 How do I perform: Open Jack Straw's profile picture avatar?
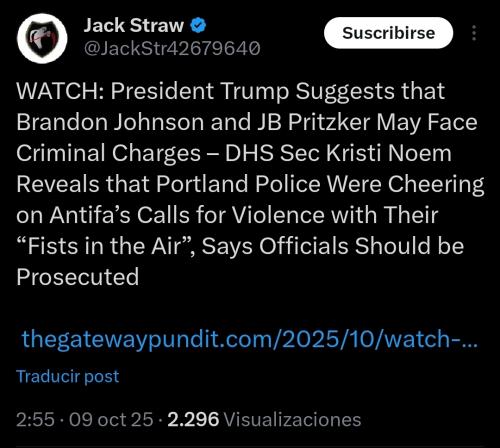click(x=42, y=38)
